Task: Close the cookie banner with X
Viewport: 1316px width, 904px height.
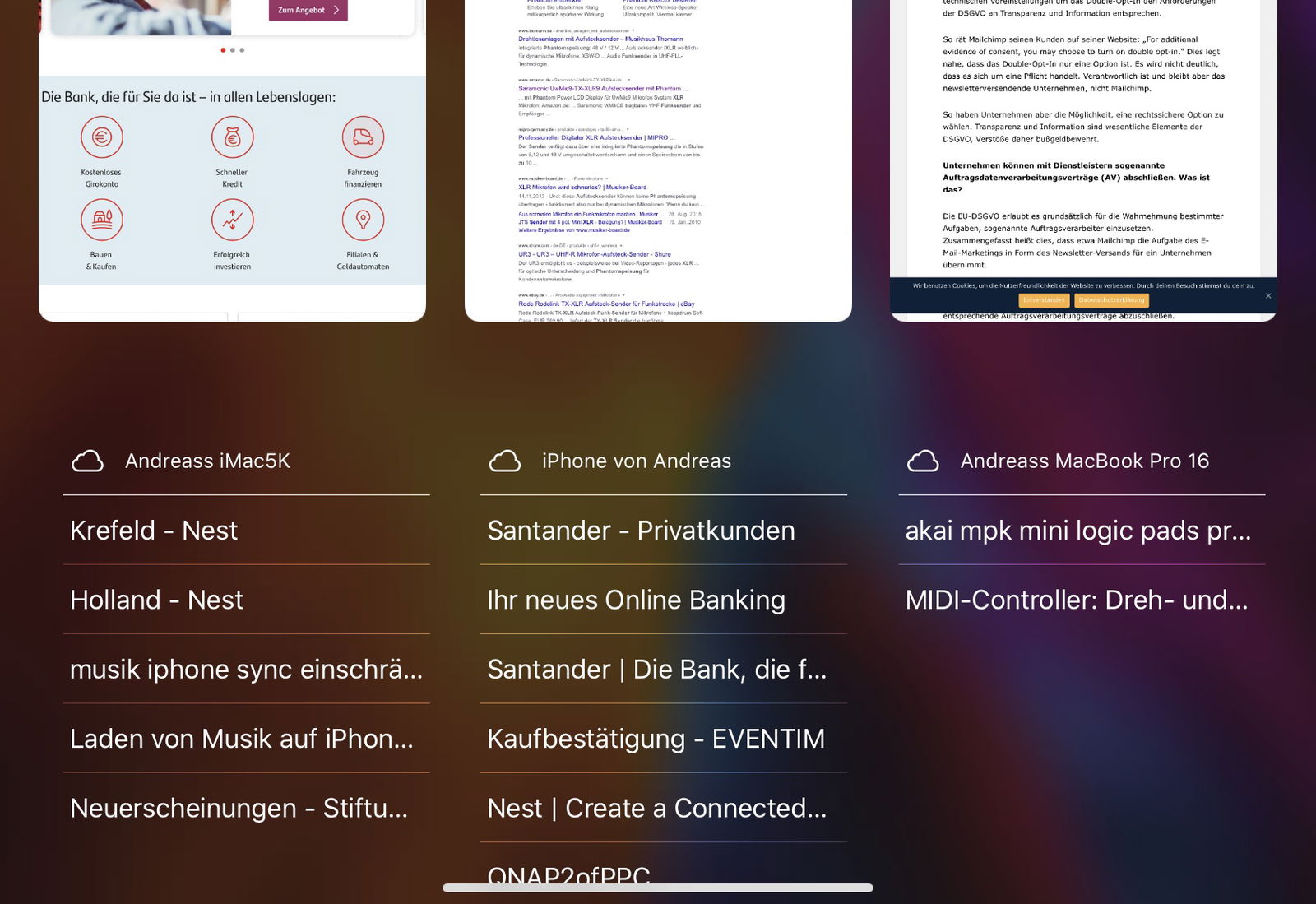Action: (x=1267, y=296)
